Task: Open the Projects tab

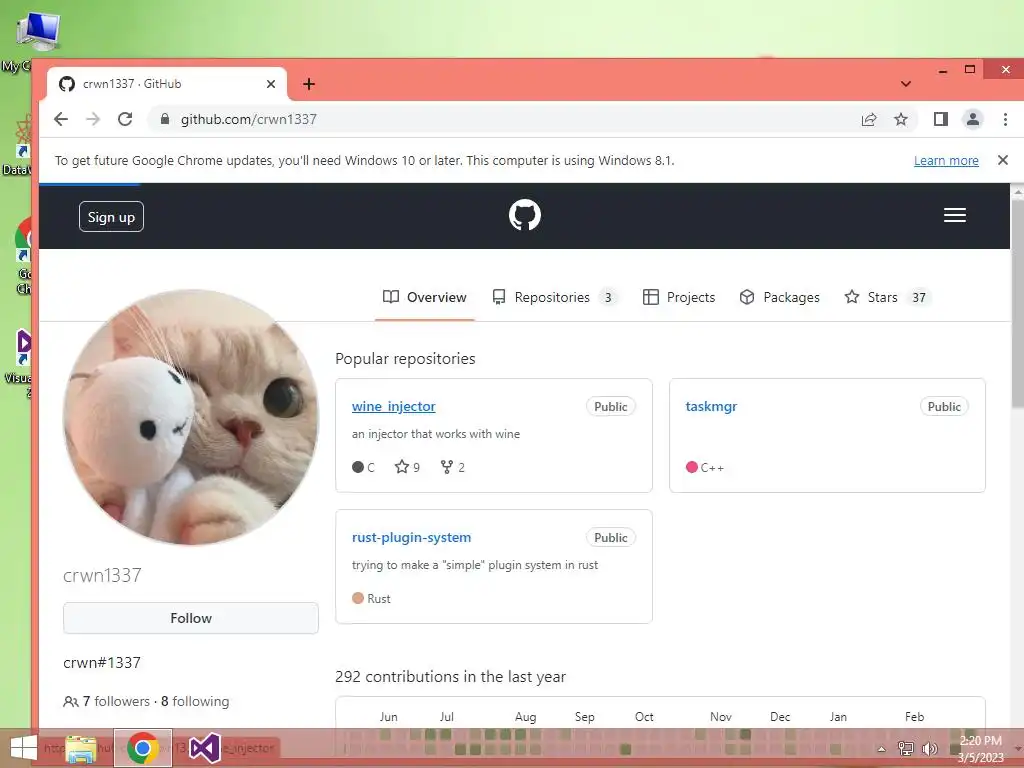Action: [679, 297]
